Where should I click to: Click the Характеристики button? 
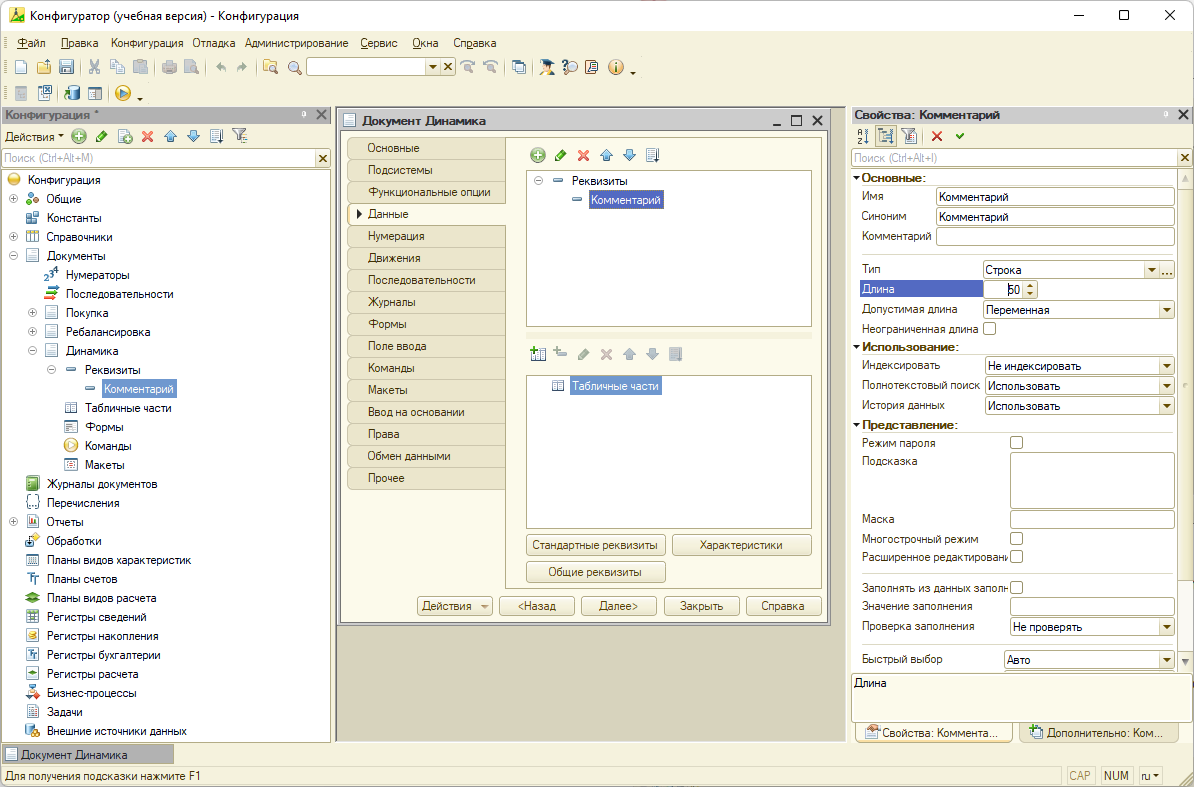tap(741, 545)
